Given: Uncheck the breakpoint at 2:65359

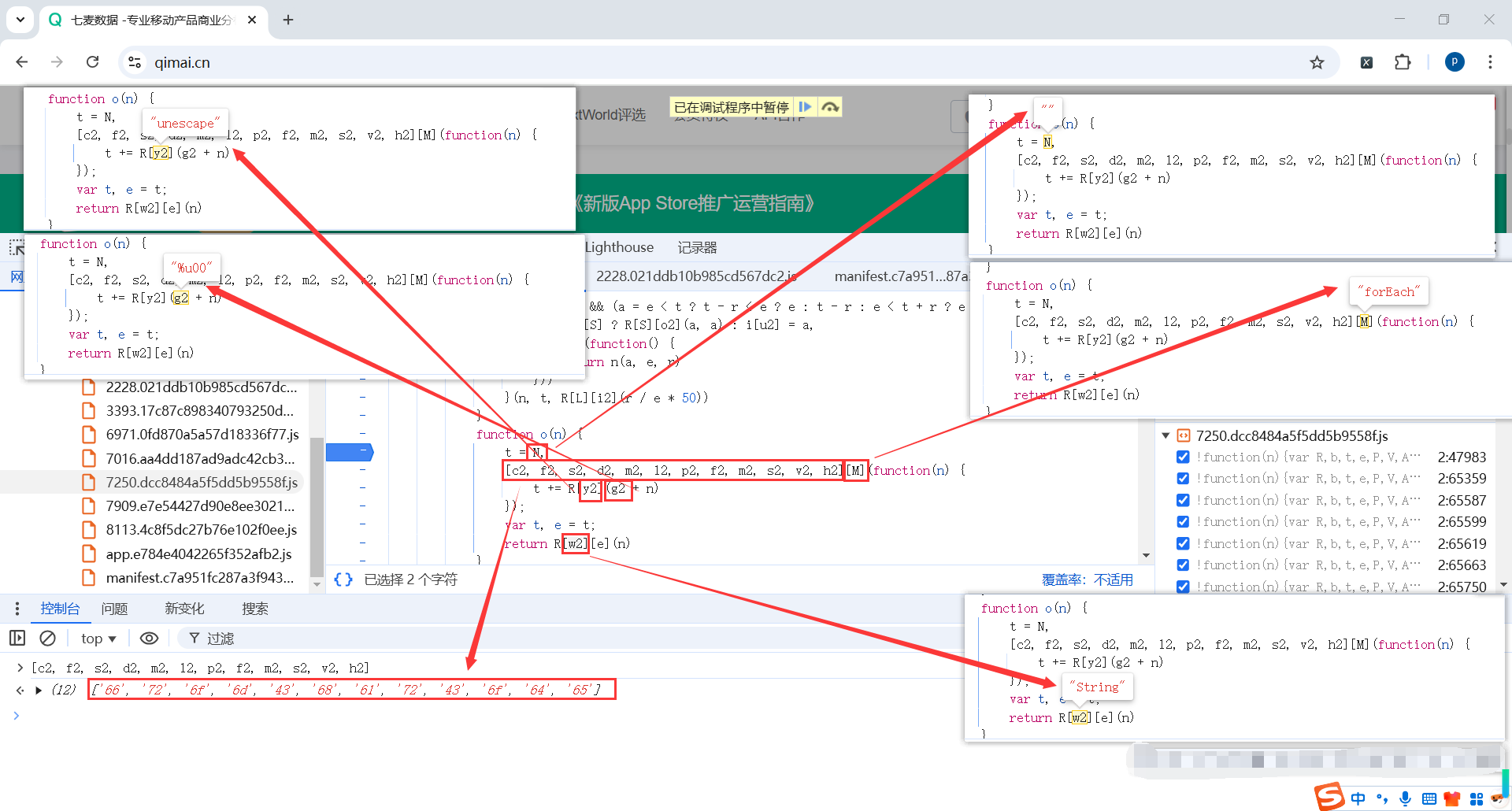Looking at the screenshot, I should tap(1183, 478).
